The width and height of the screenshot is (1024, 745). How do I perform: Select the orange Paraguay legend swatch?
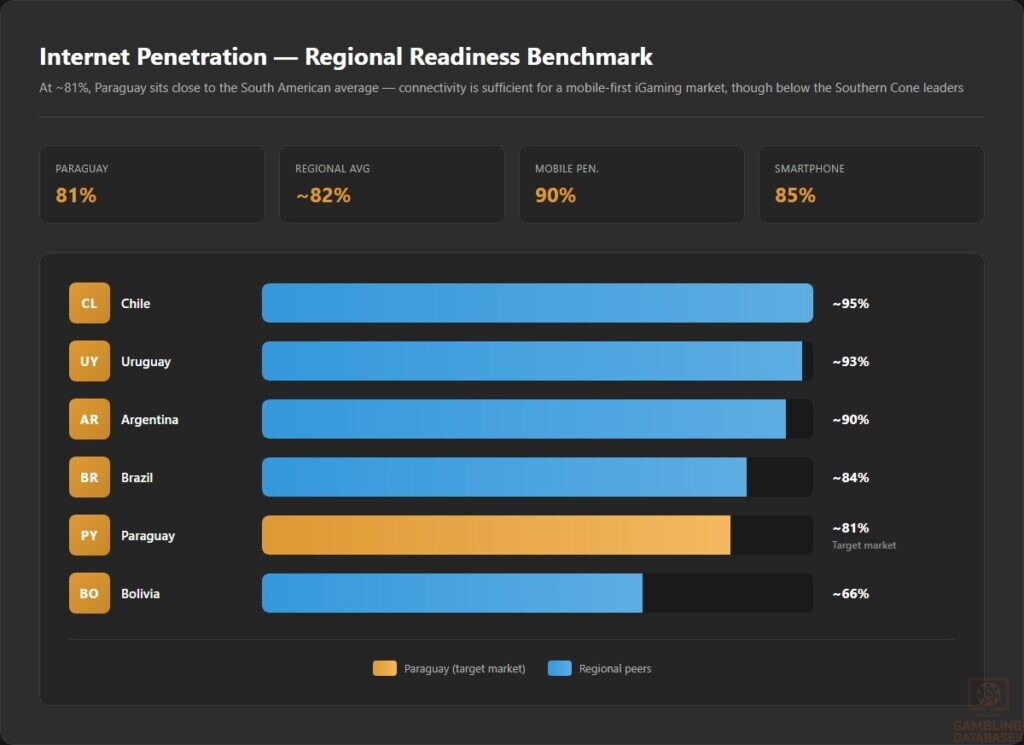click(385, 669)
